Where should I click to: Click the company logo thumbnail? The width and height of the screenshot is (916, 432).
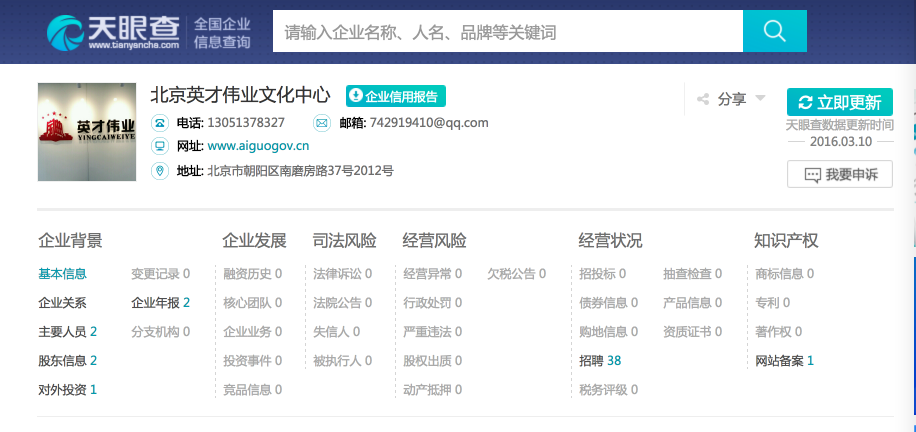[86, 132]
